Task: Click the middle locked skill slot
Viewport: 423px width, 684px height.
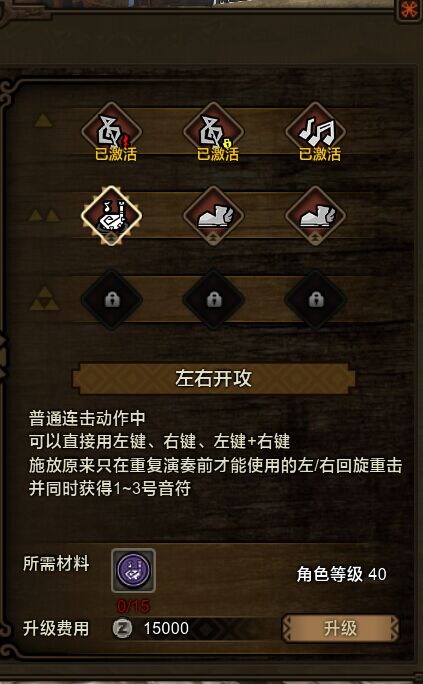Action: coord(214,300)
